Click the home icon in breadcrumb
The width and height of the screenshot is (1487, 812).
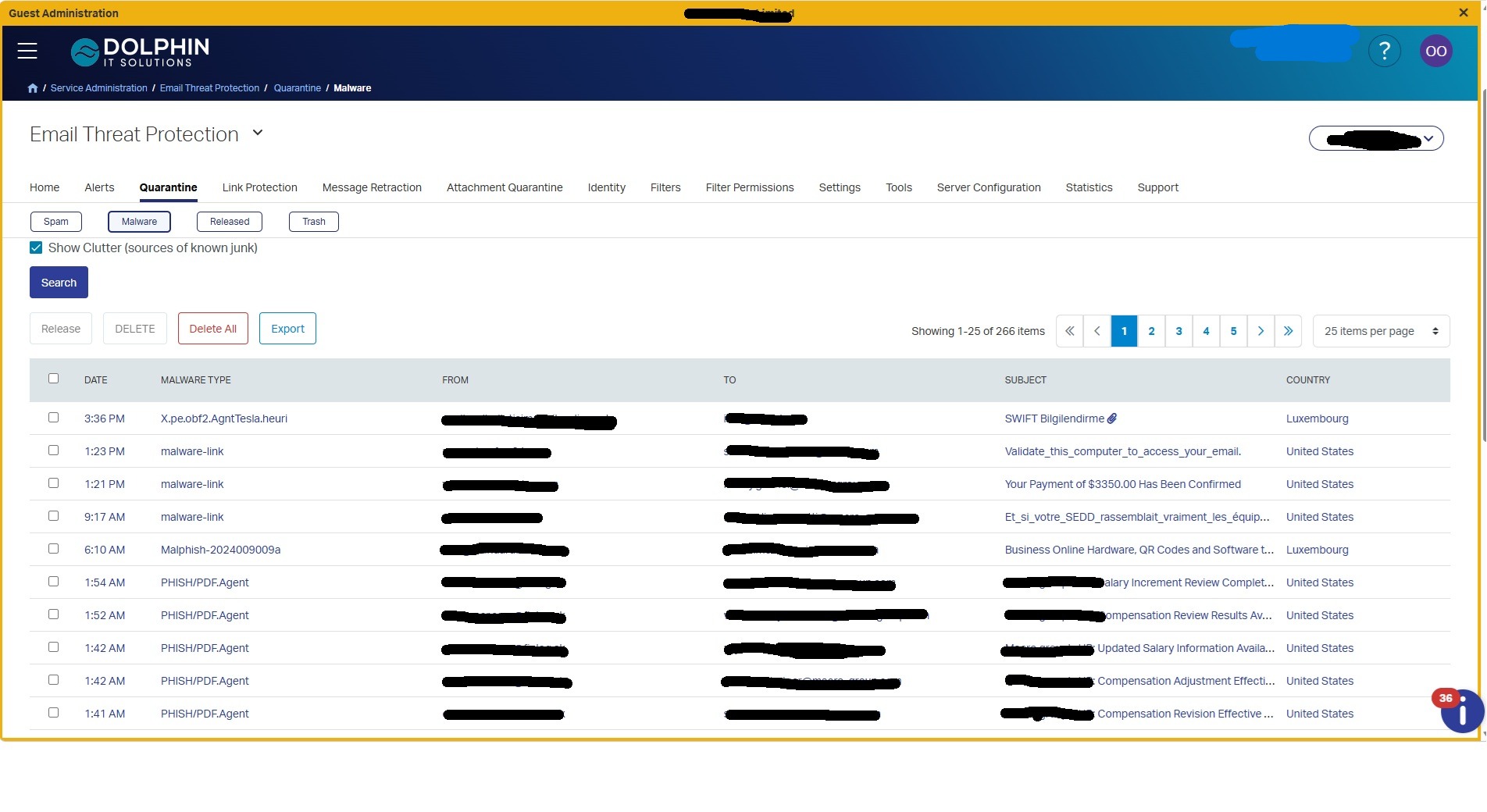coord(33,88)
